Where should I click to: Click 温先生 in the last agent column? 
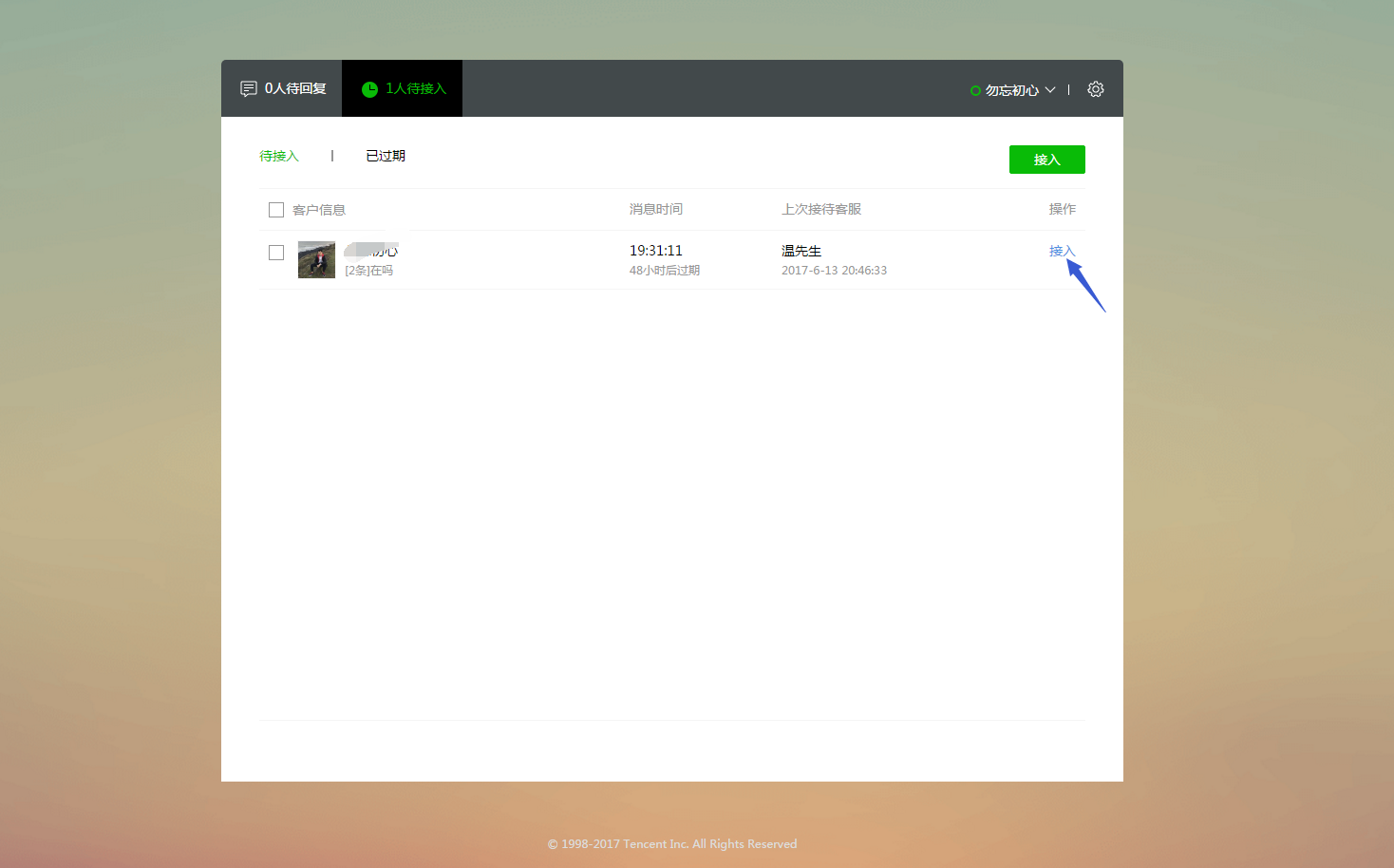point(801,251)
